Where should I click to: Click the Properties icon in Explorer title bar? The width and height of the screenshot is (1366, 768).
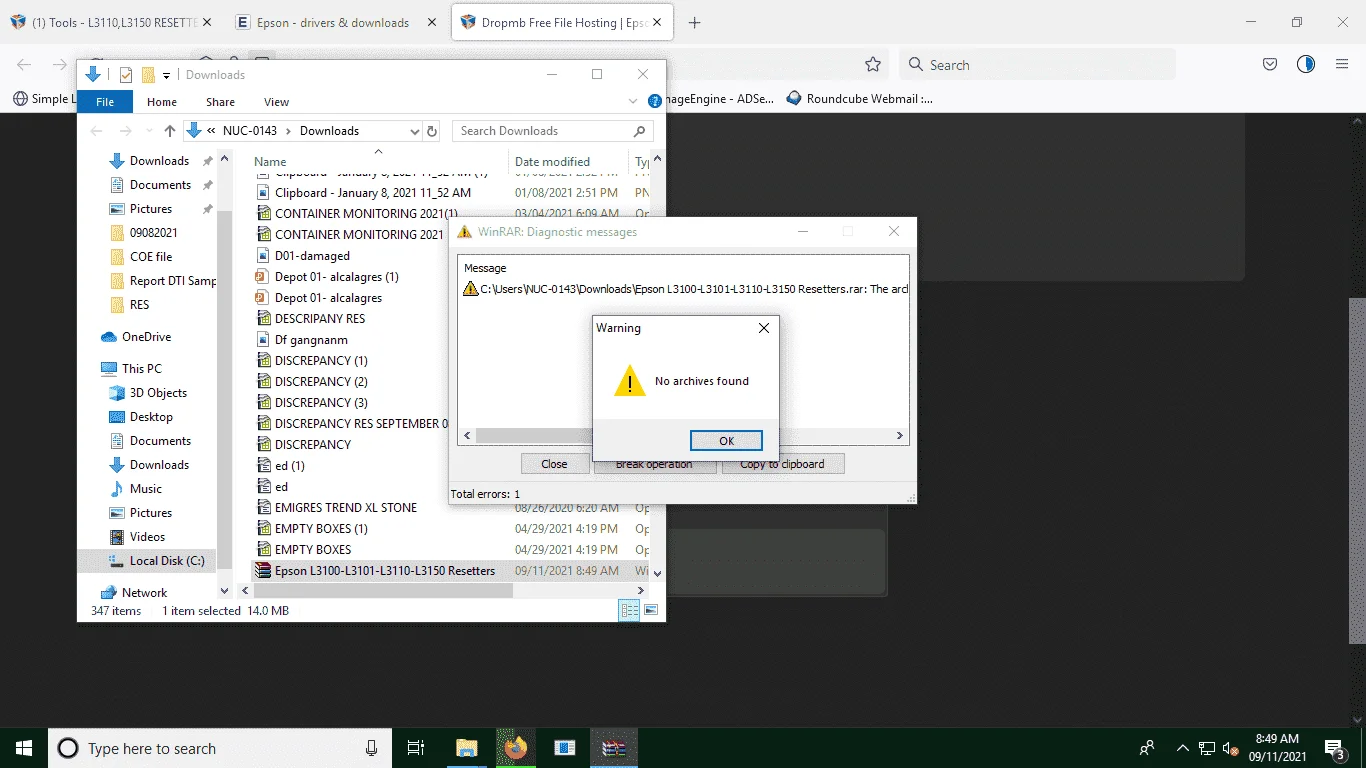[x=126, y=75]
